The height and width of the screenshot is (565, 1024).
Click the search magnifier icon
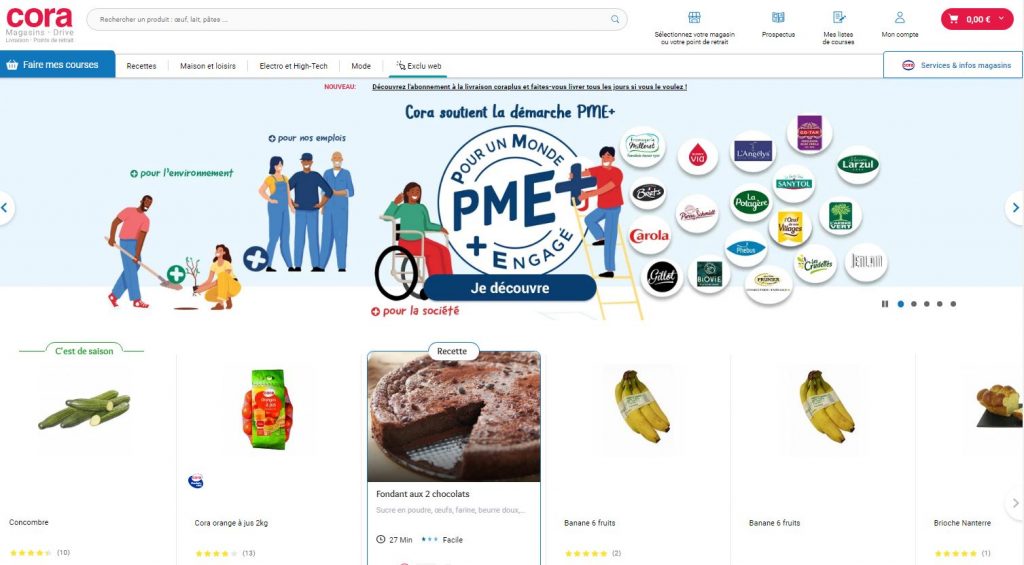click(615, 20)
